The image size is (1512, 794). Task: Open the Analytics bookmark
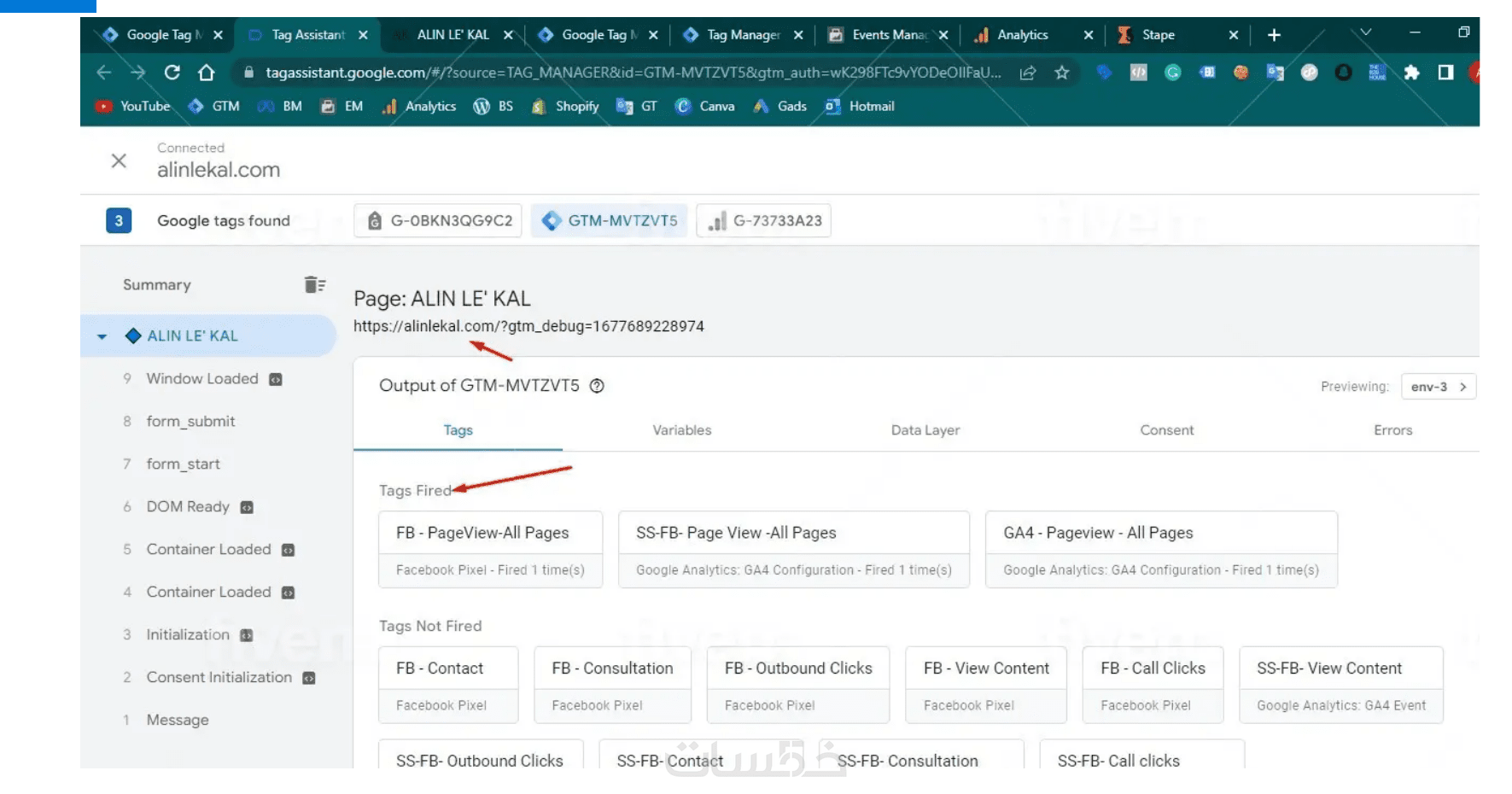click(x=419, y=106)
